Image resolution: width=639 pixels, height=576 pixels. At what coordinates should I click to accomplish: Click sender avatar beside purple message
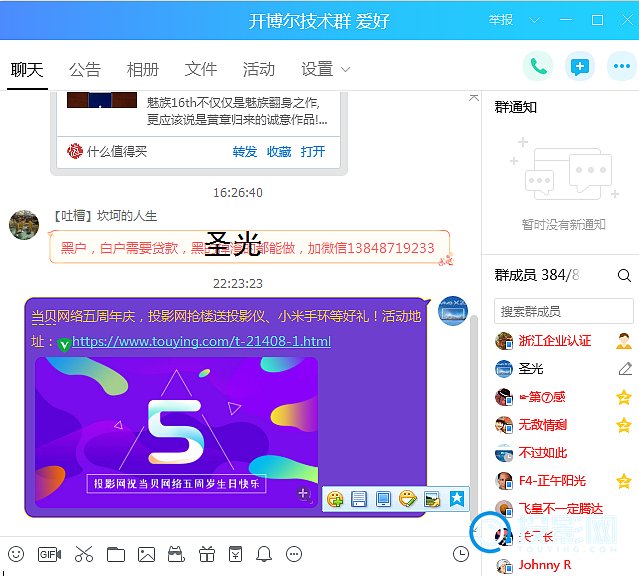pos(453,311)
